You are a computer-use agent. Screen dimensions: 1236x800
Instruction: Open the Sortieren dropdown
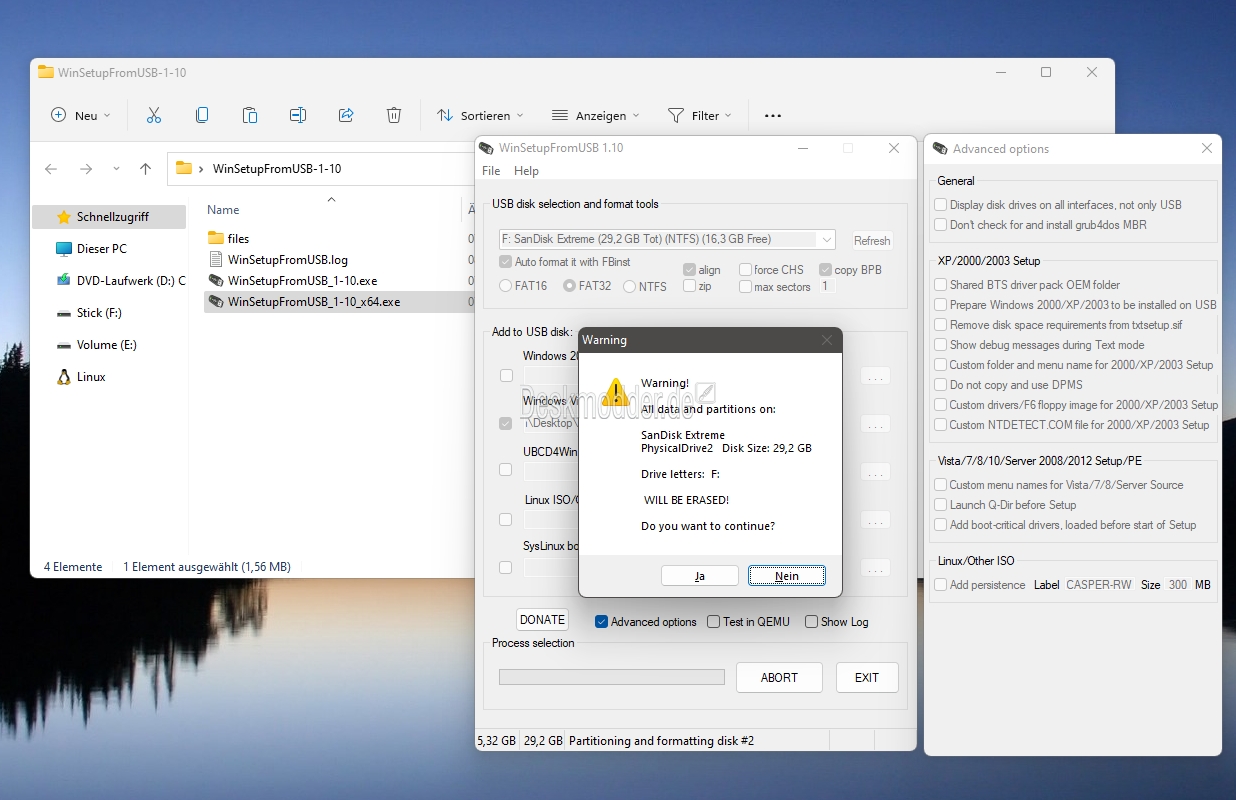coord(480,115)
